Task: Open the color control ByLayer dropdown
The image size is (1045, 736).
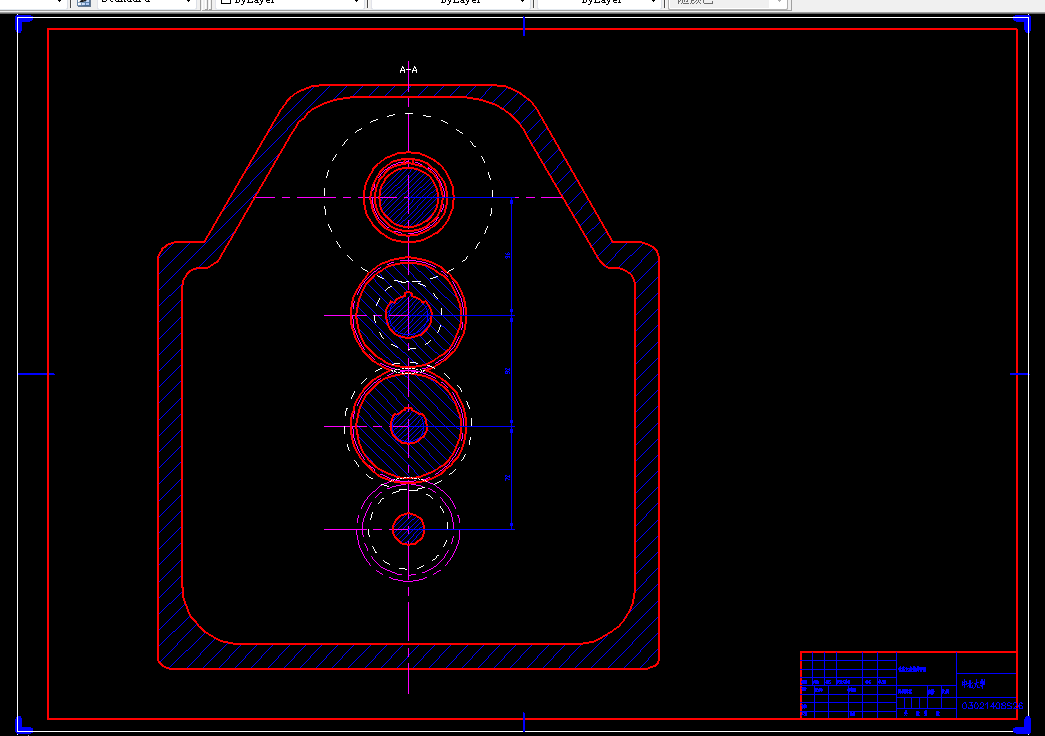Action: [289, 2]
